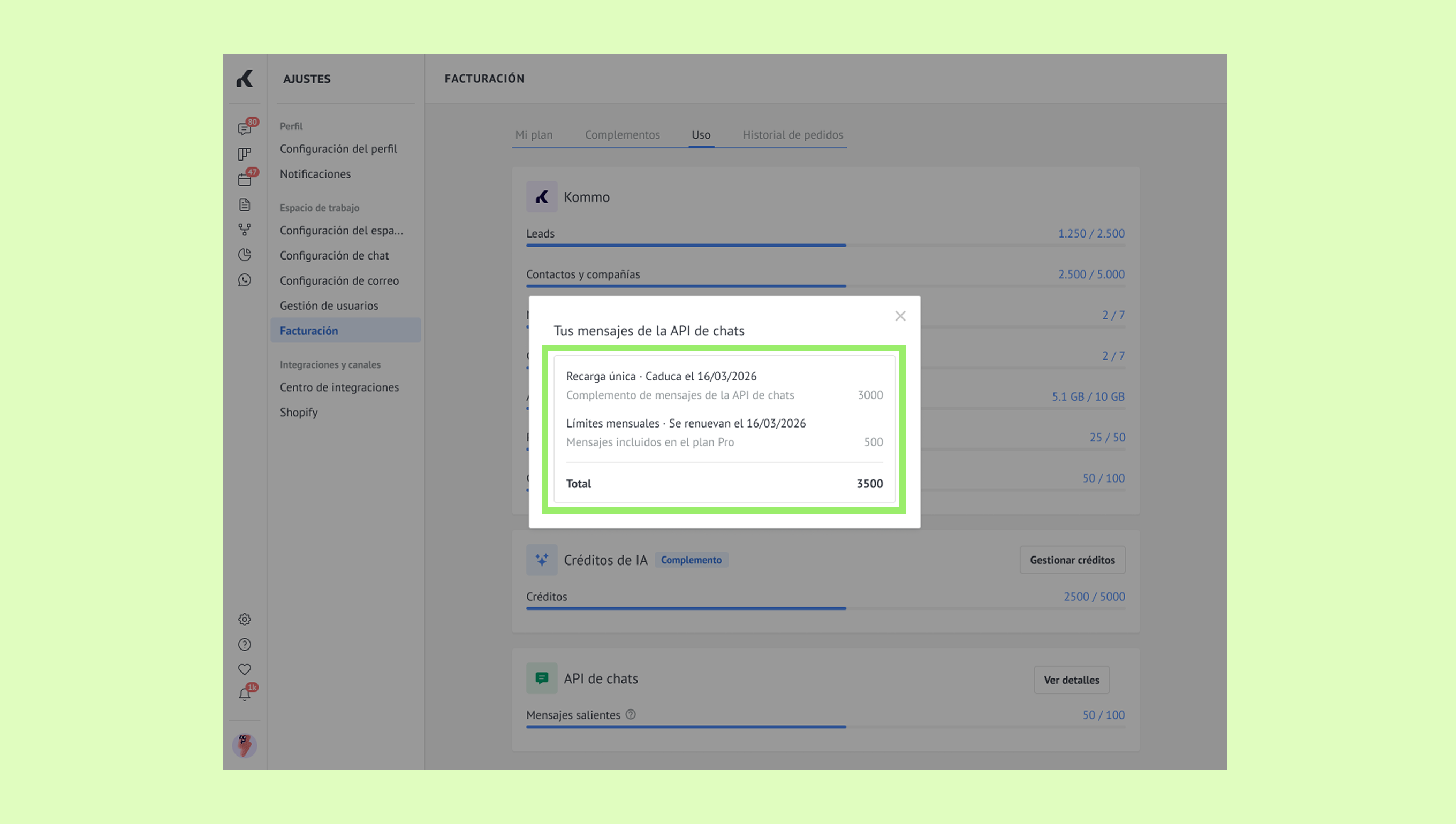Click the AJUSTES heading
1456x824 pixels.
coord(307,79)
